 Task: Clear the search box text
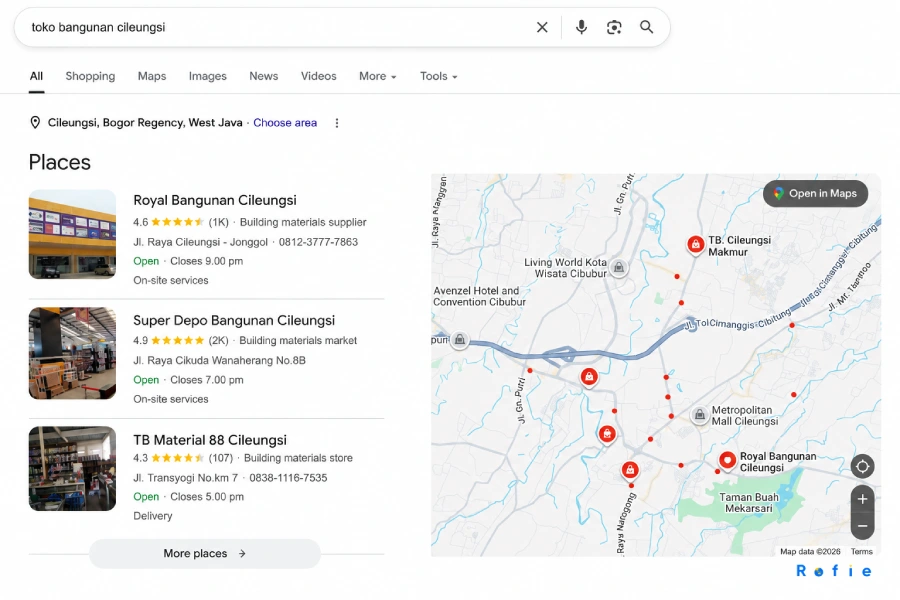point(542,27)
